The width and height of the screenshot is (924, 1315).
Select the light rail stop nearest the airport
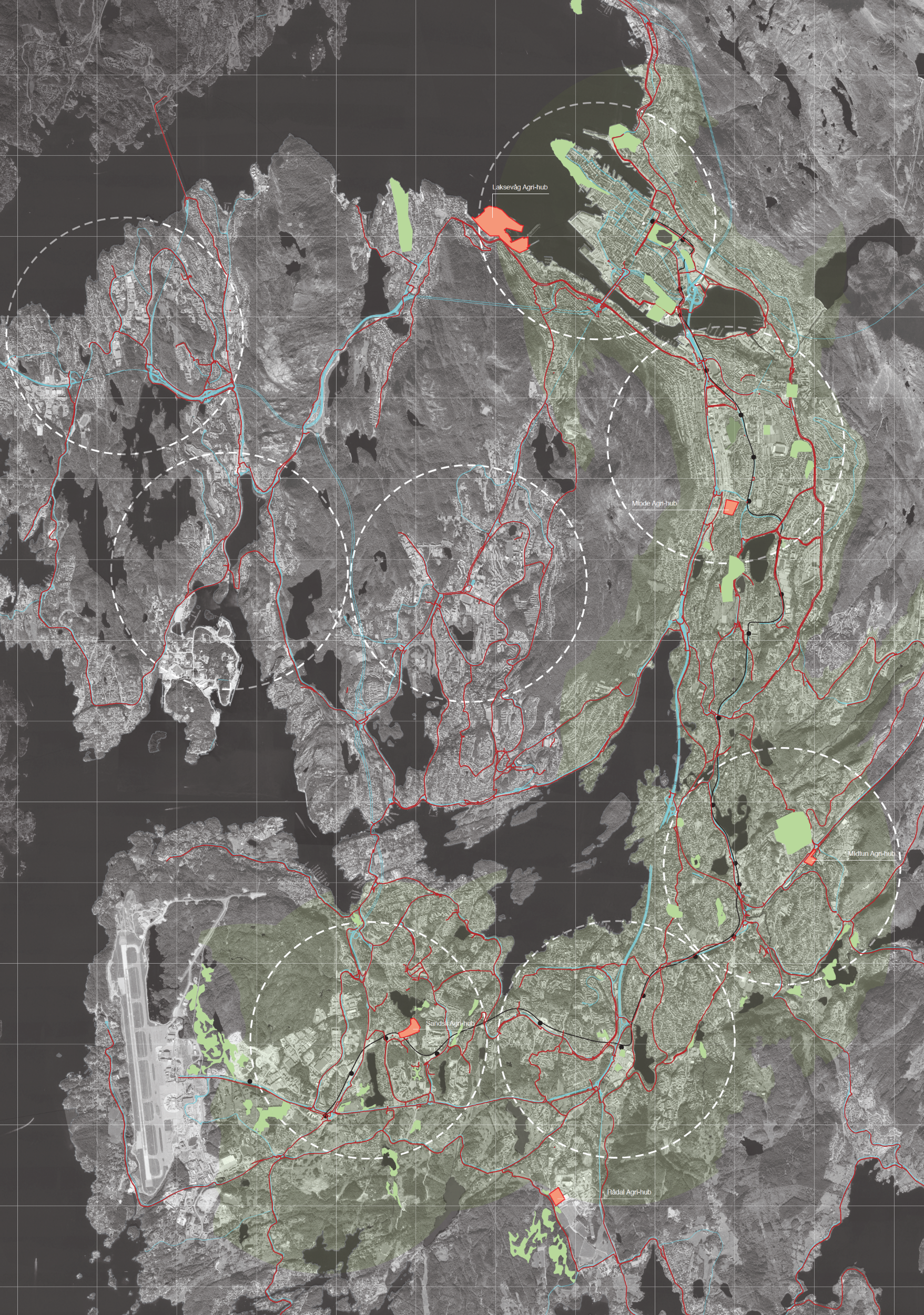[250, 1081]
